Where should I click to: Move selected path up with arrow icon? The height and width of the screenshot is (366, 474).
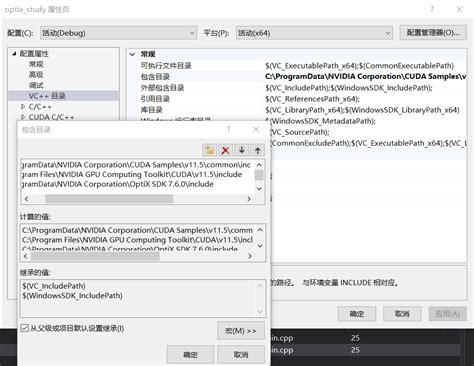(257, 150)
